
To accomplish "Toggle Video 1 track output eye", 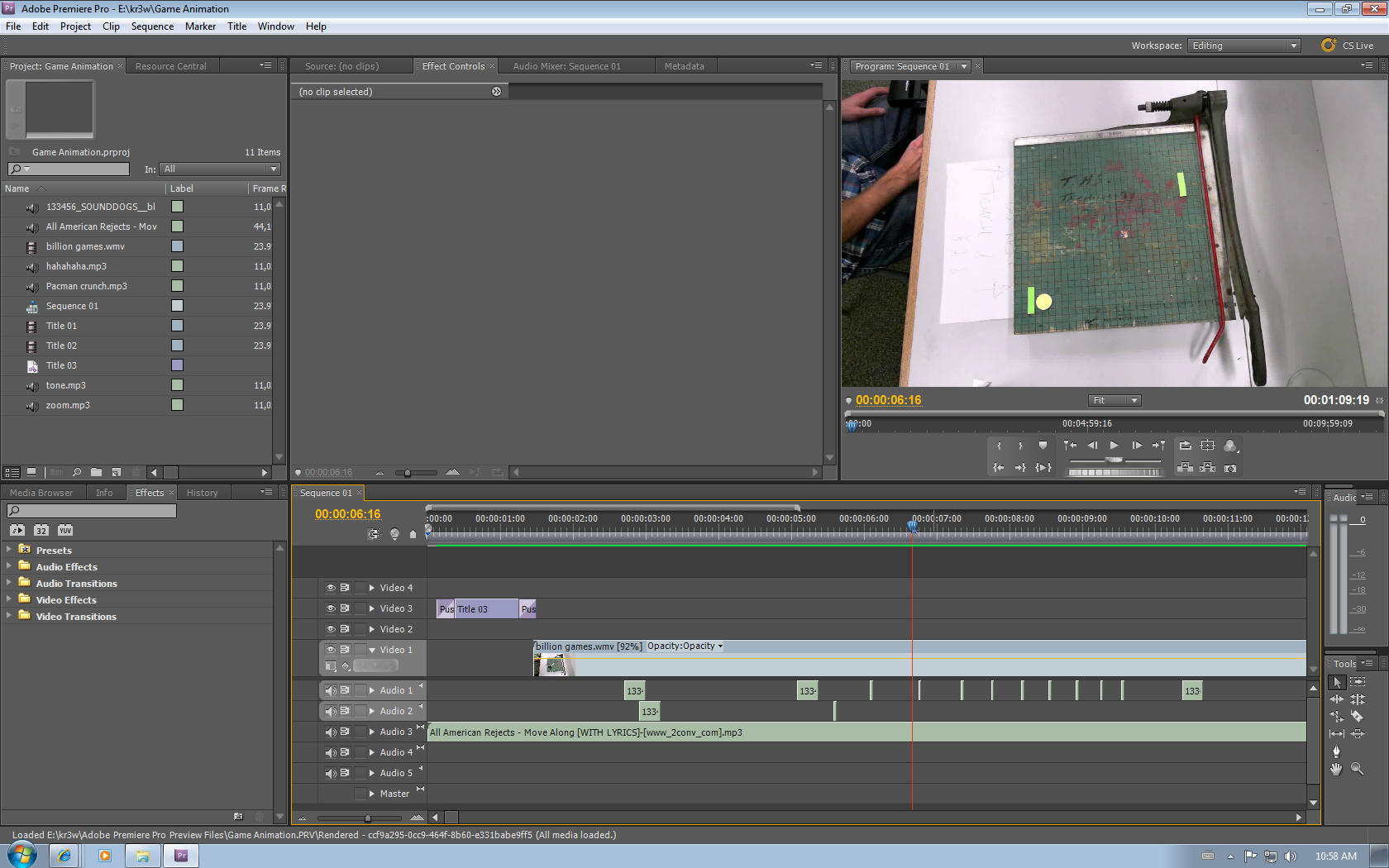I will point(331,650).
